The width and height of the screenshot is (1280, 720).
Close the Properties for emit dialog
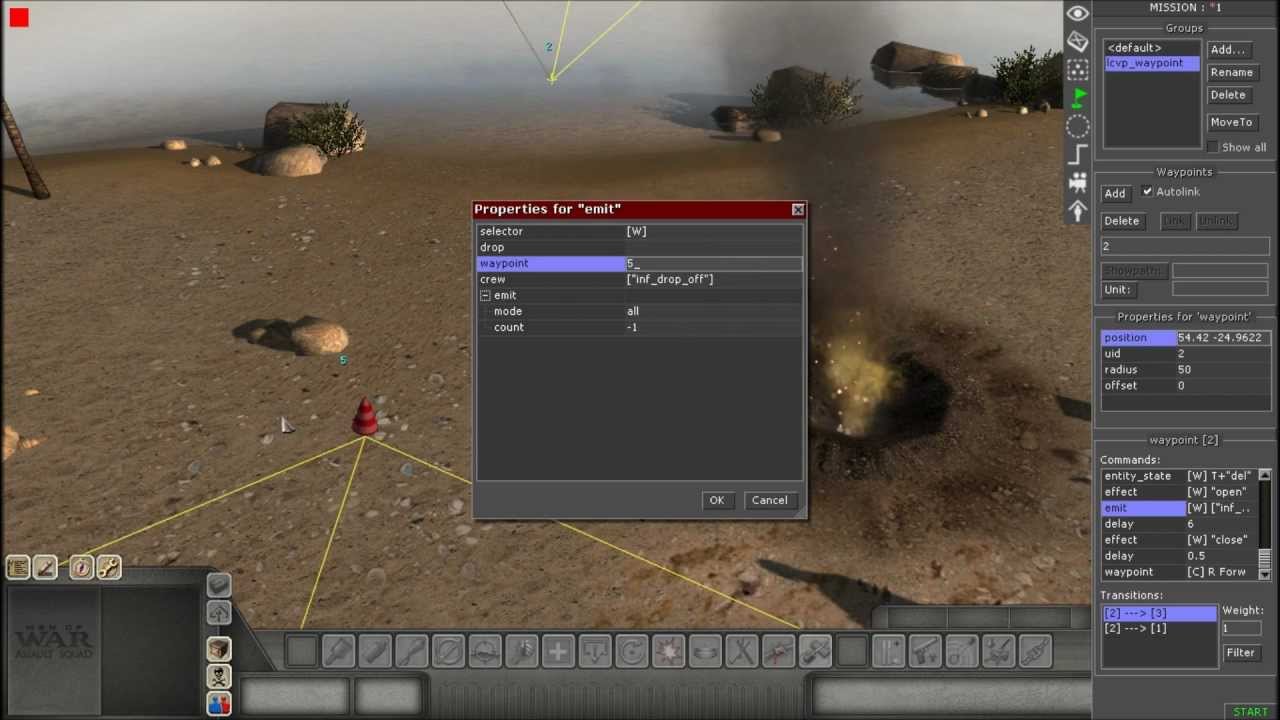click(x=798, y=210)
